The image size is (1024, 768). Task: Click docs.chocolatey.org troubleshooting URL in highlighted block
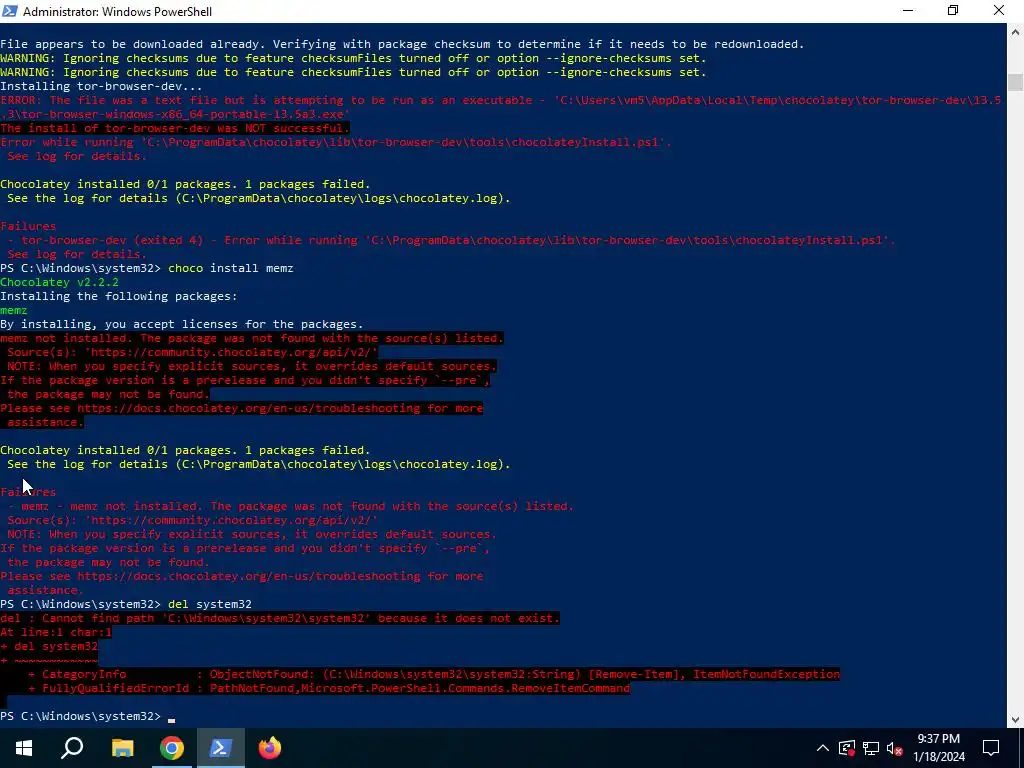coord(249,408)
